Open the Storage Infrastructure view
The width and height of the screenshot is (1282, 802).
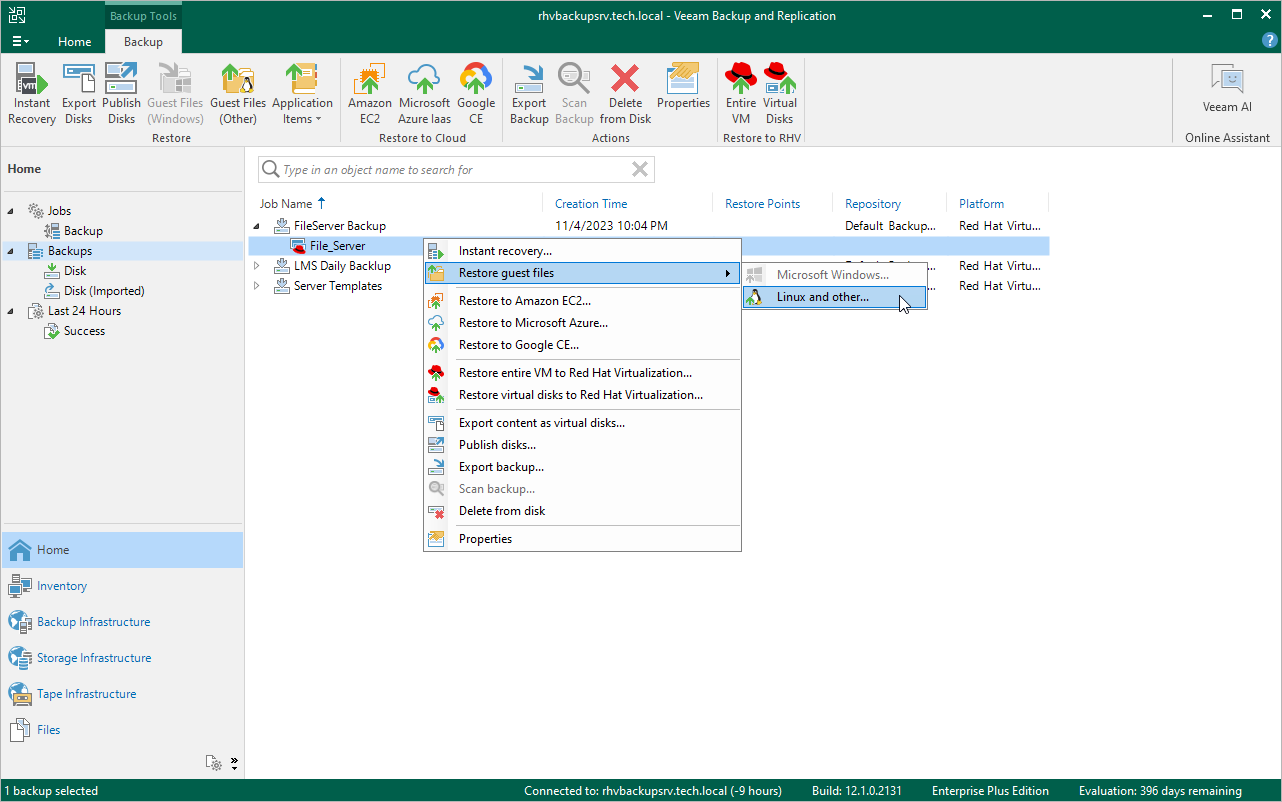[x=122, y=658]
